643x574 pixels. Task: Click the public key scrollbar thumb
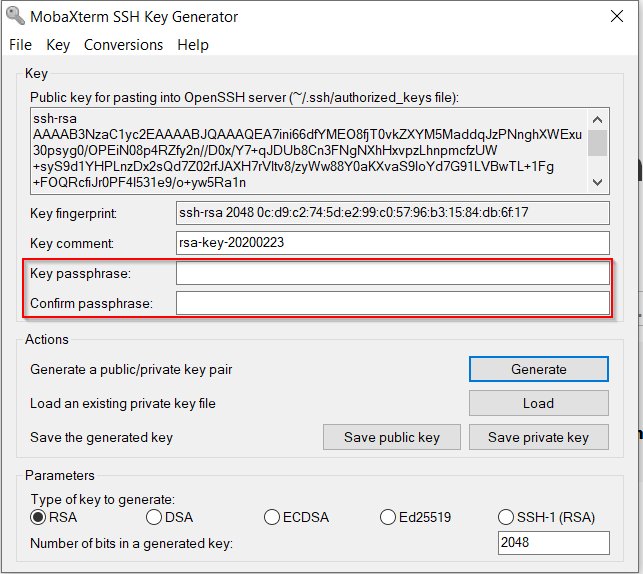(x=597, y=143)
